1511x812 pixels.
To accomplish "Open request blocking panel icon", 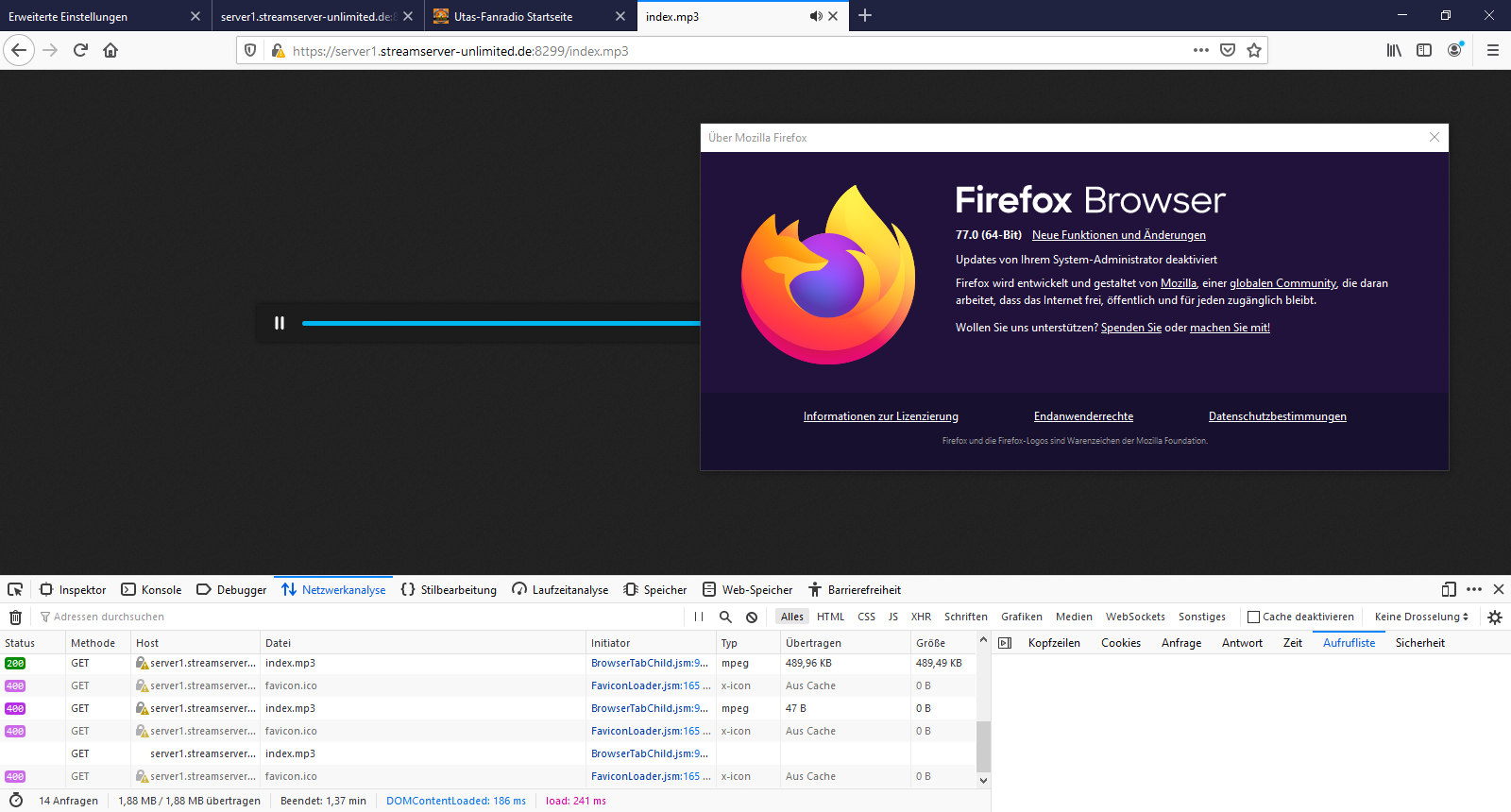I will tap(752, 617).
